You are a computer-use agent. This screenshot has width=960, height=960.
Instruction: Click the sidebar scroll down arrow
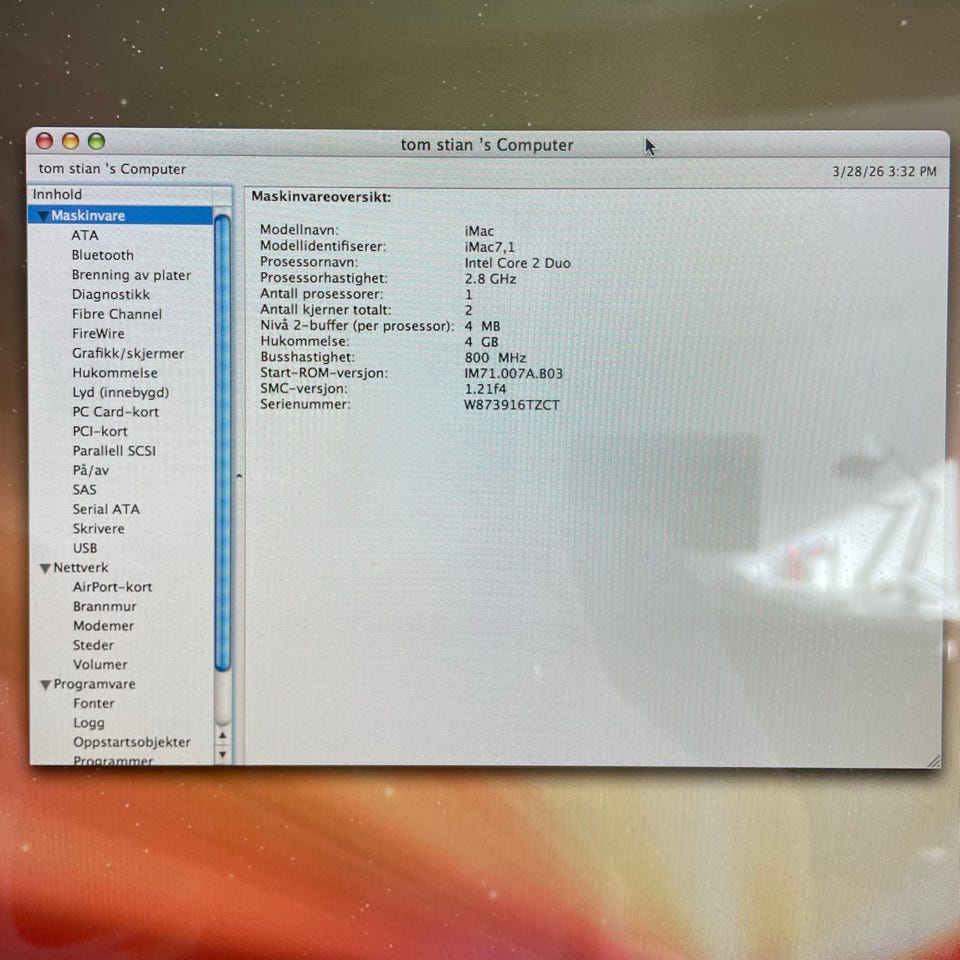click(223, 755)
